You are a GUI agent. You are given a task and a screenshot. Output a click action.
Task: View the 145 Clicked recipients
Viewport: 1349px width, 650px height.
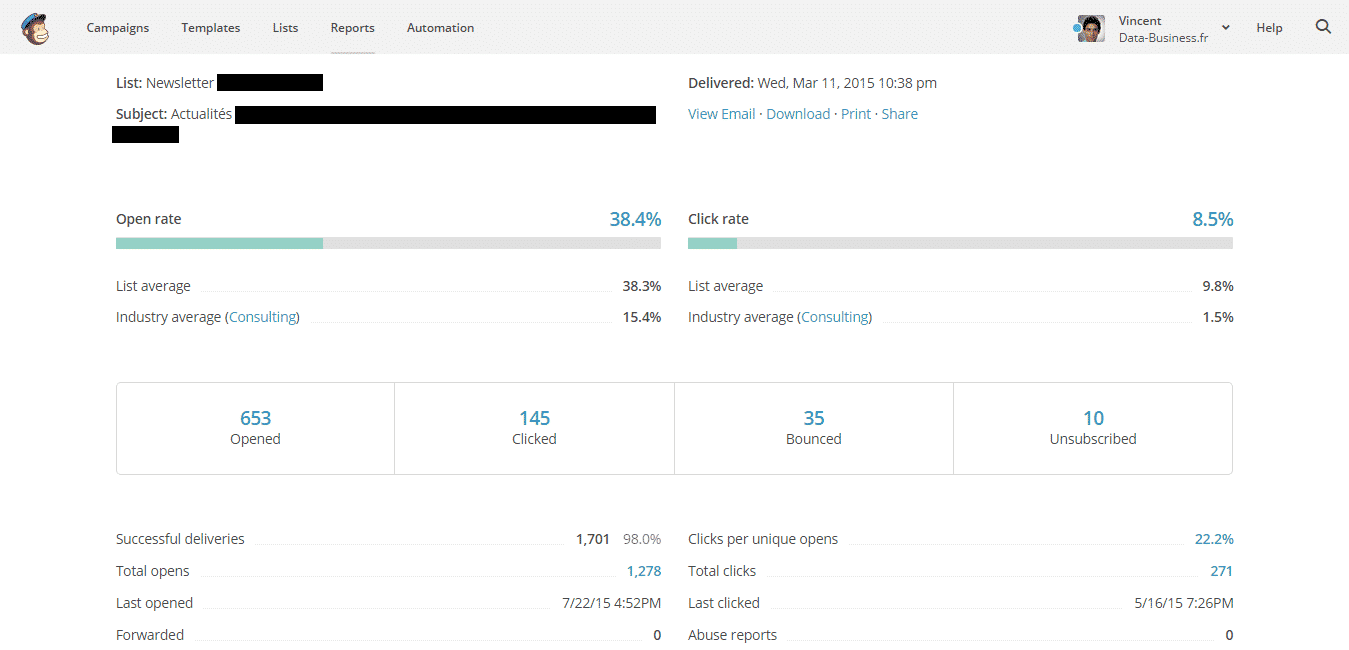534,418
